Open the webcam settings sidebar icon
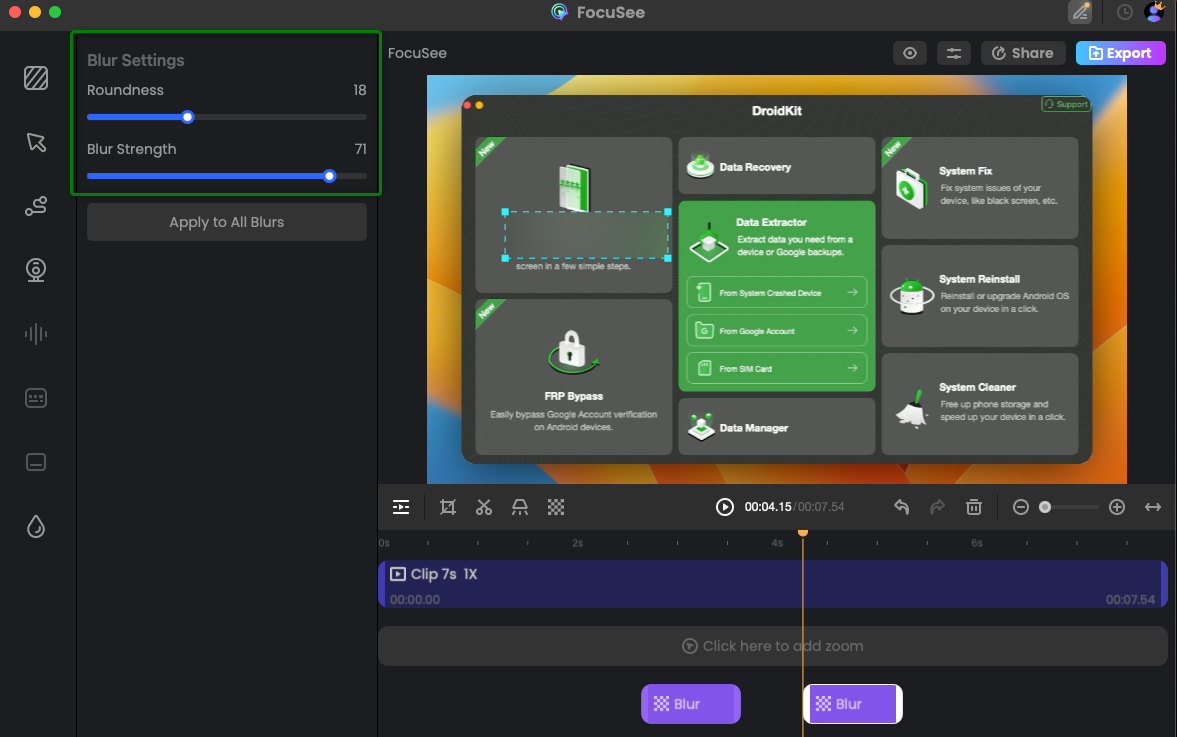The height and width of the screenshot is (737, 1177). coord(36,269)
